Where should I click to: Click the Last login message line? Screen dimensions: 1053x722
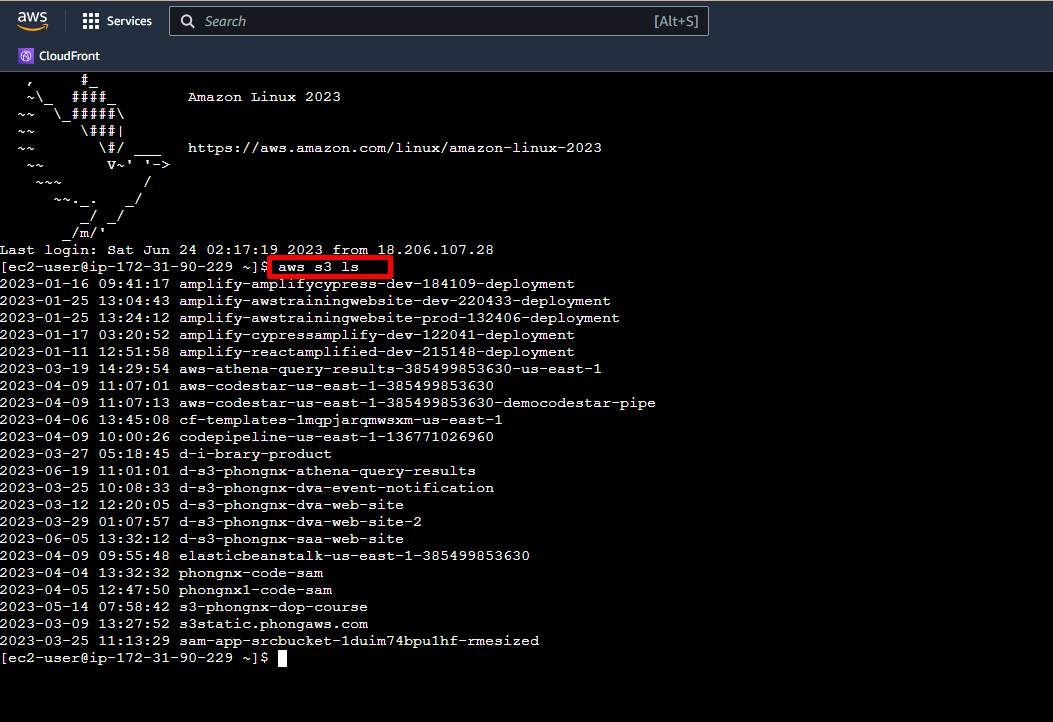pos(246,250)
